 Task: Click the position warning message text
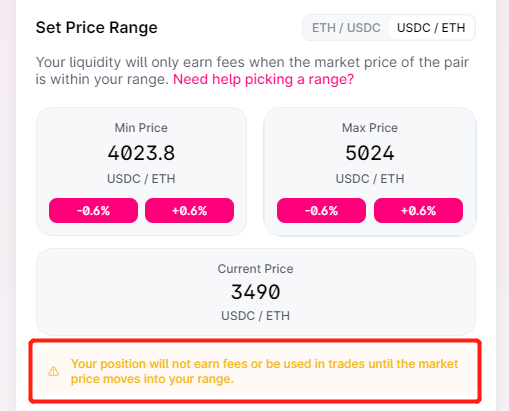(265, 371)
